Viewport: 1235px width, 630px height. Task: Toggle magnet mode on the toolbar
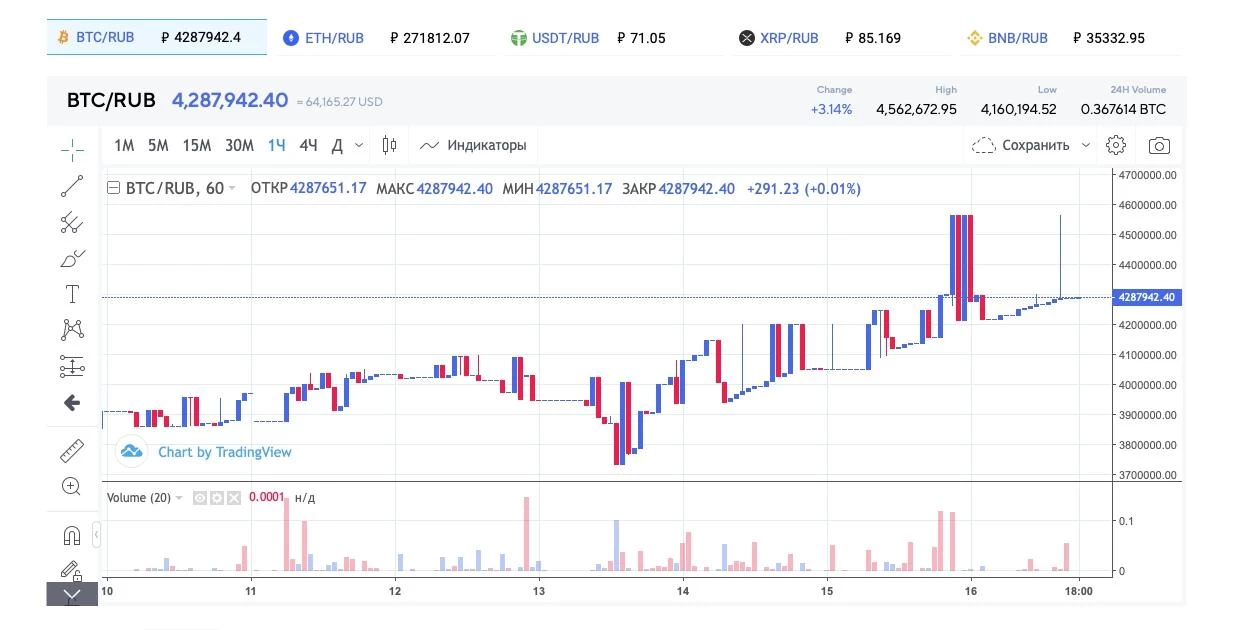(x=72, y=536)
